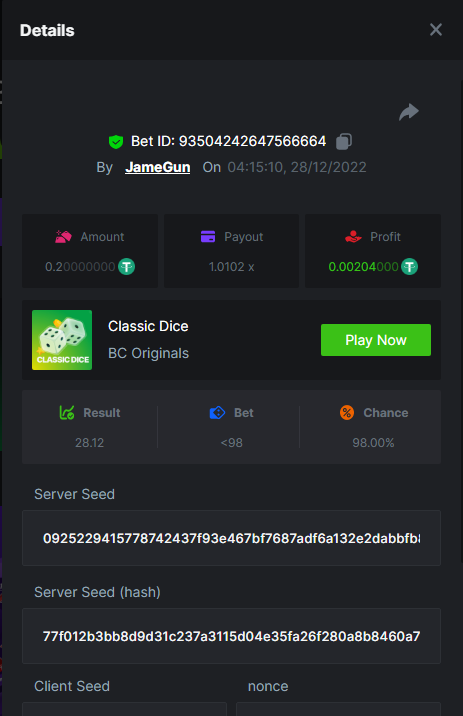Open the Classic Dice game thumbnail
Viewport: 463px width, 716px height.
click(x=62, y=340)
